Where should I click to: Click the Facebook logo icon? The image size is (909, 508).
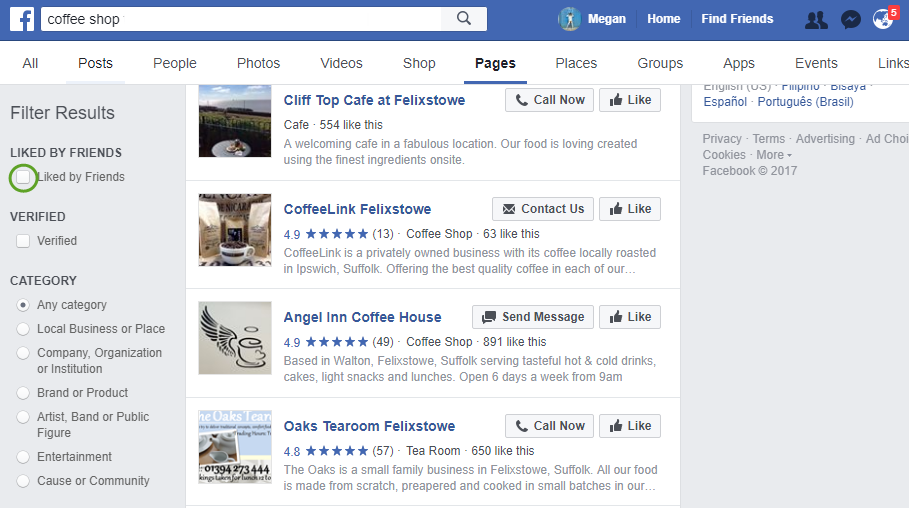click(x=22, y=19)
